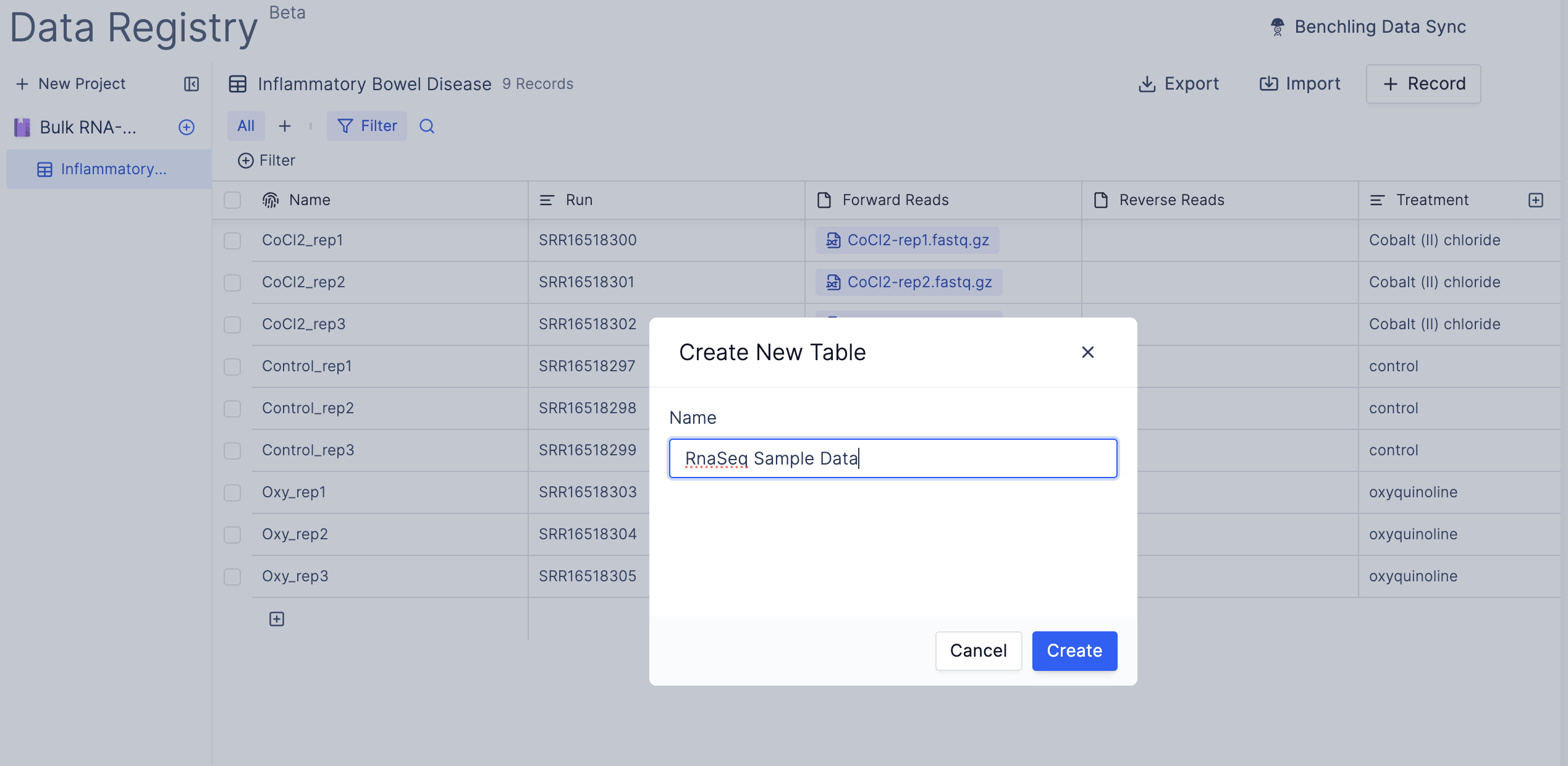Click the plus icon next to All

click(284, 126)
